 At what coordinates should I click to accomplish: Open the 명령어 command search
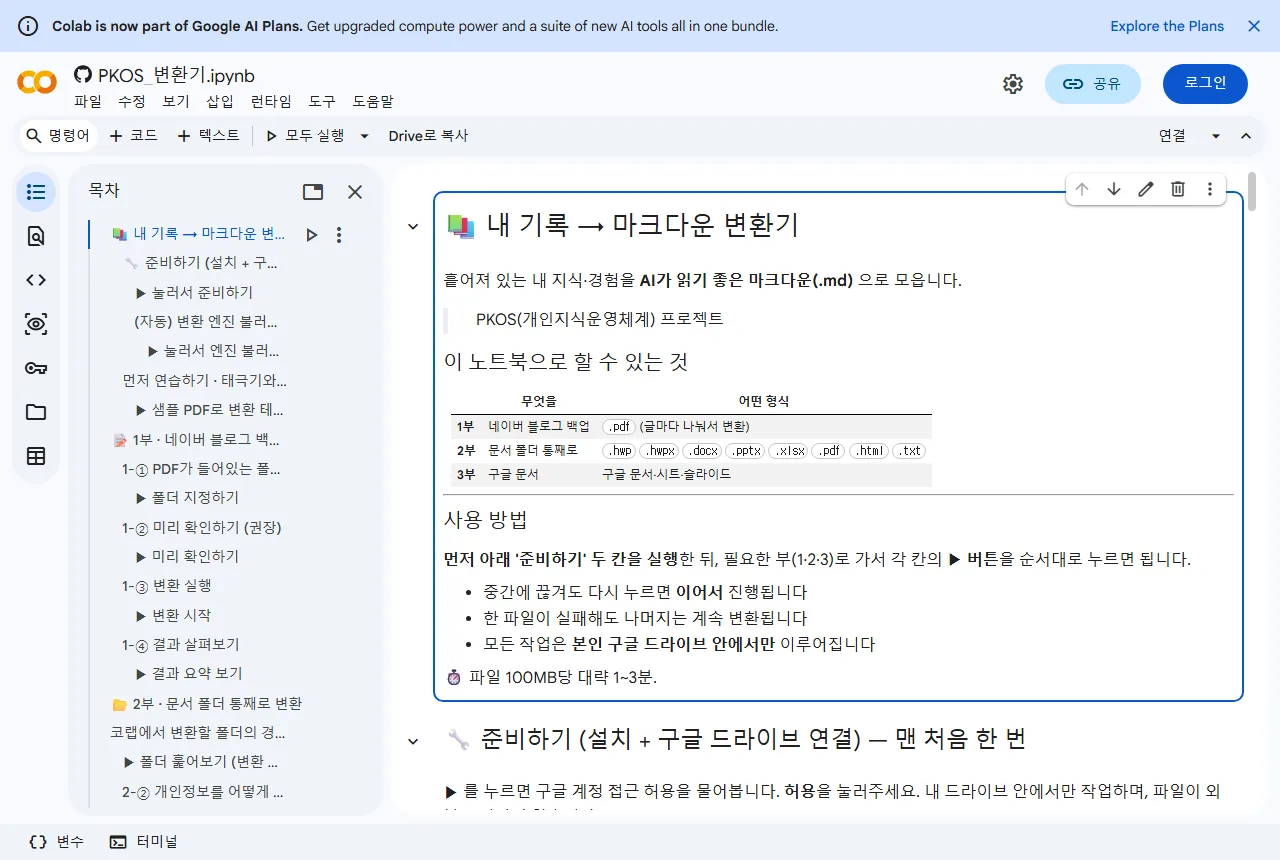[58, 136]
